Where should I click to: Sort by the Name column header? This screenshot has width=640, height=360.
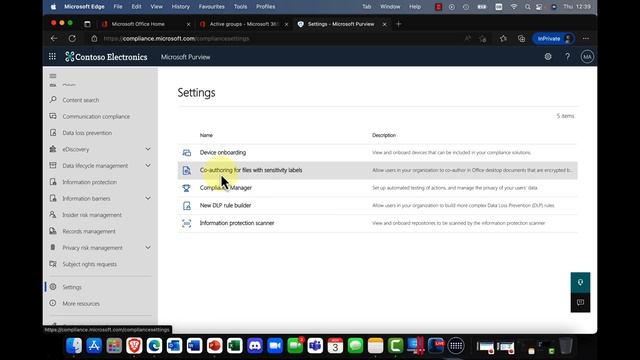pyautogui.click(x=206, y=135)
